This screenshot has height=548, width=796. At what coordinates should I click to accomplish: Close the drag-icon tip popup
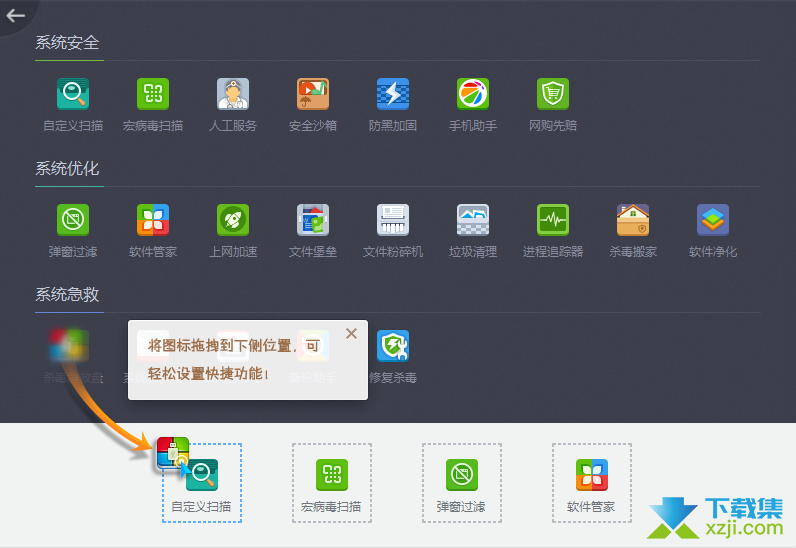point(351,334)
